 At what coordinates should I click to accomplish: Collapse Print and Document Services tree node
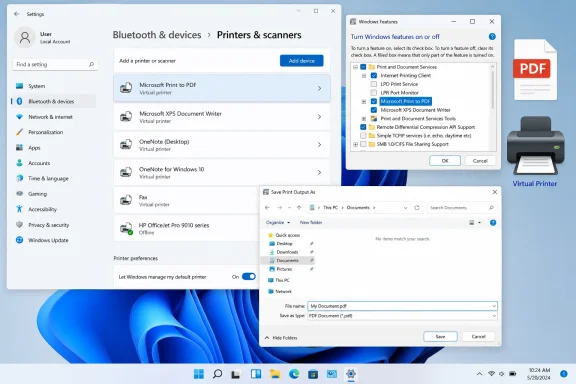(x=355, y=67)
